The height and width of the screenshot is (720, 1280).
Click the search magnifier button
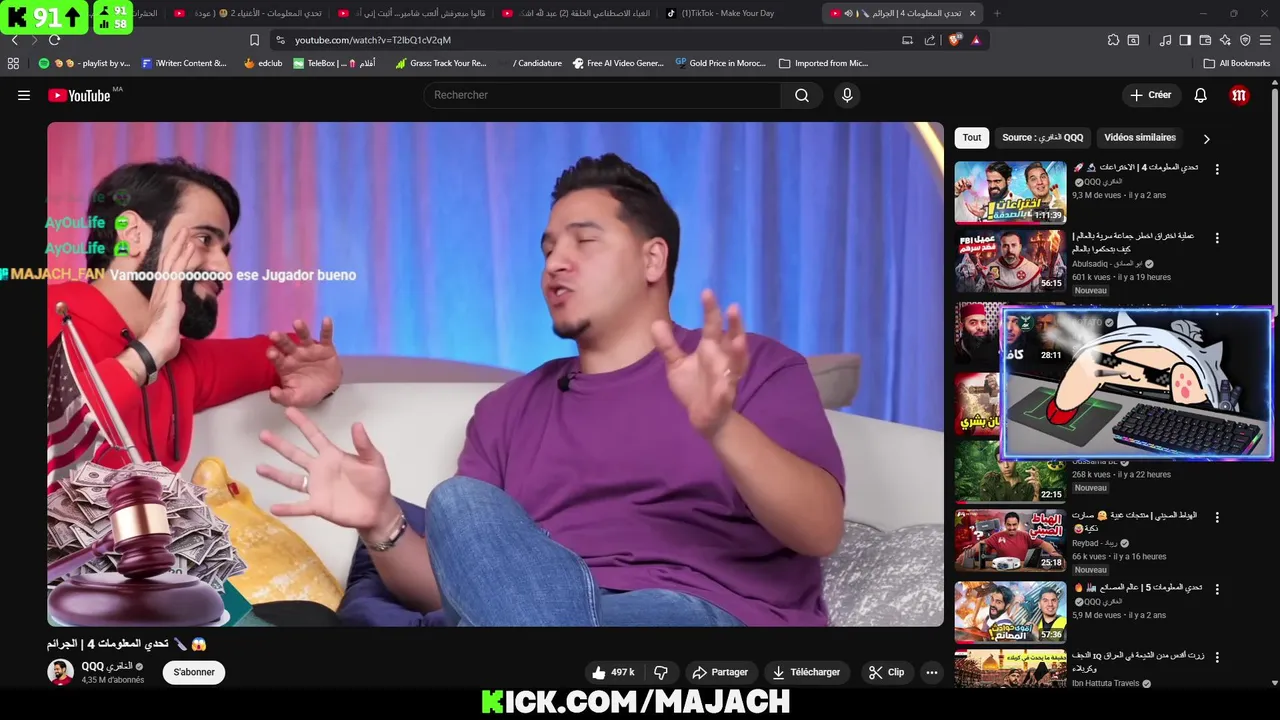pos(802,95)
